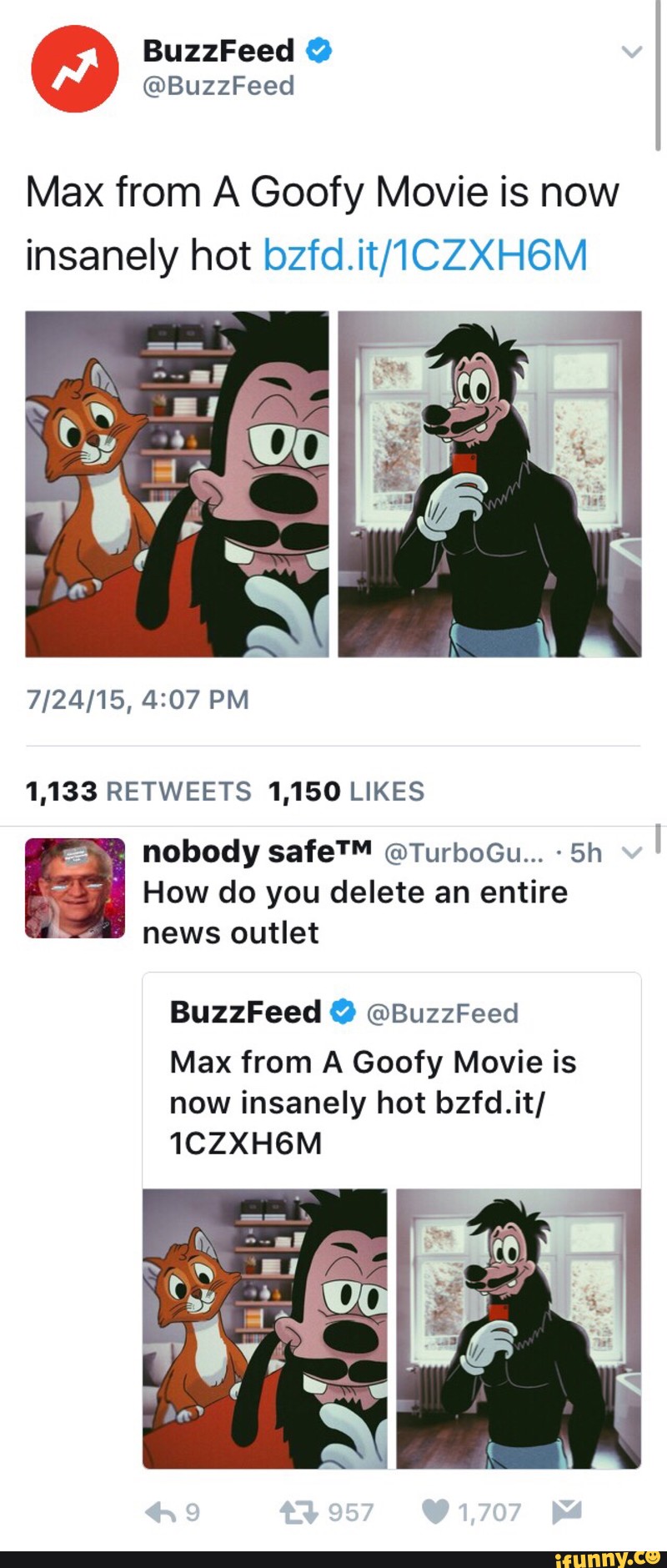Open the bzfd.it/1CZXH6M link

tap(425, 255)
